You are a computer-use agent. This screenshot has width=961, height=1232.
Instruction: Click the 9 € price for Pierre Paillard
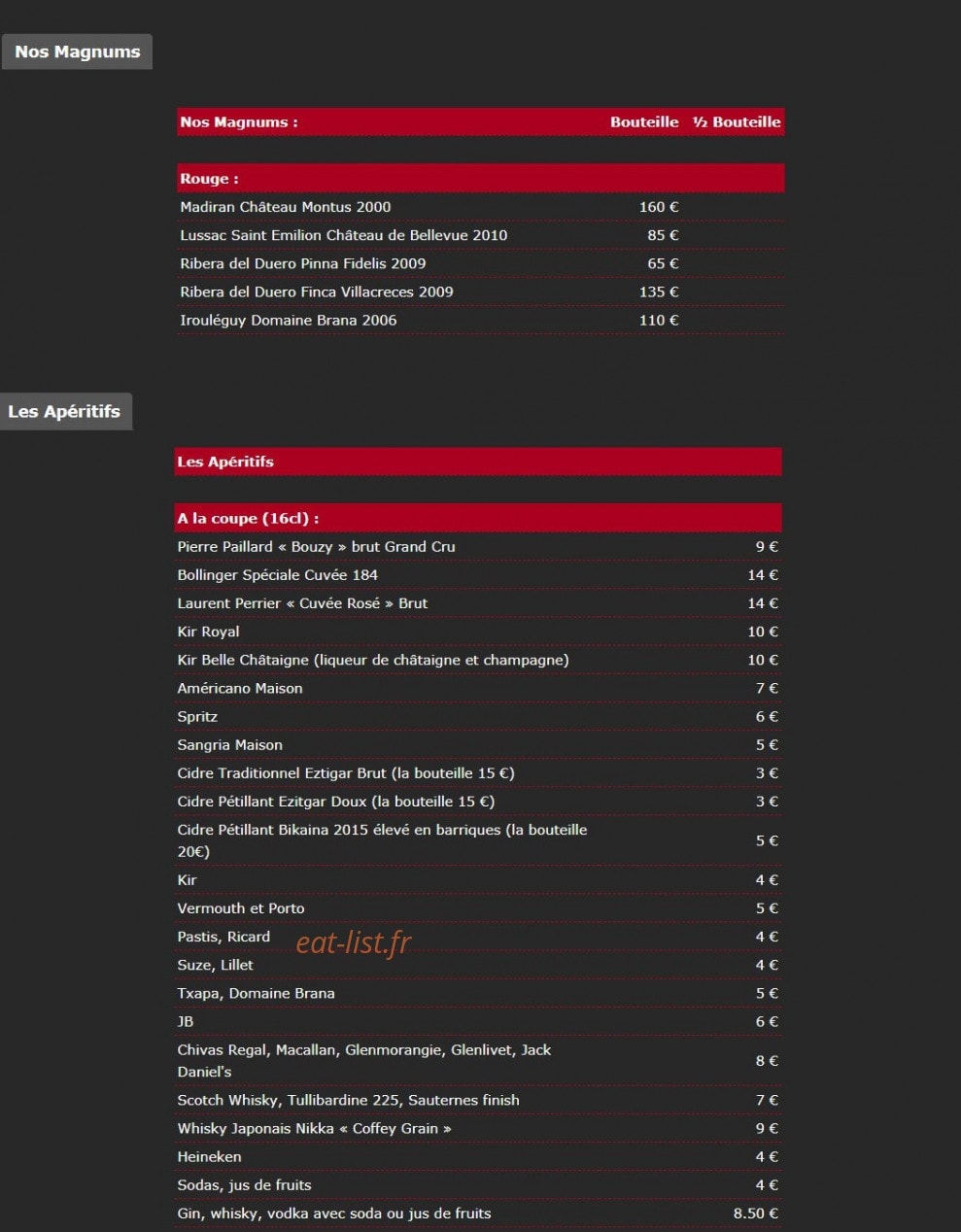tap(767, 547)
